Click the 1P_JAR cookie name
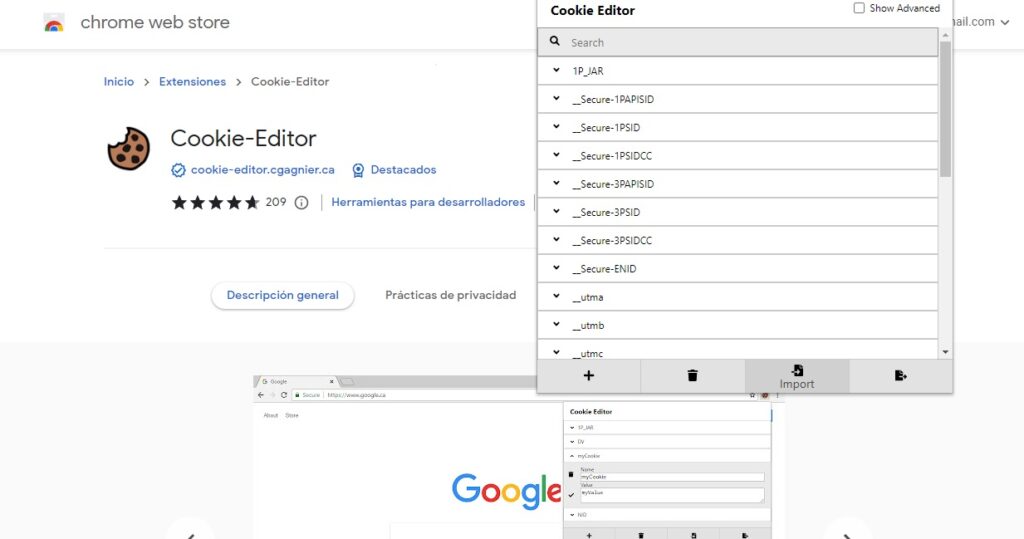Image resolution: width=1024 pixels, height=539 pixels. [x=588, y=71]
